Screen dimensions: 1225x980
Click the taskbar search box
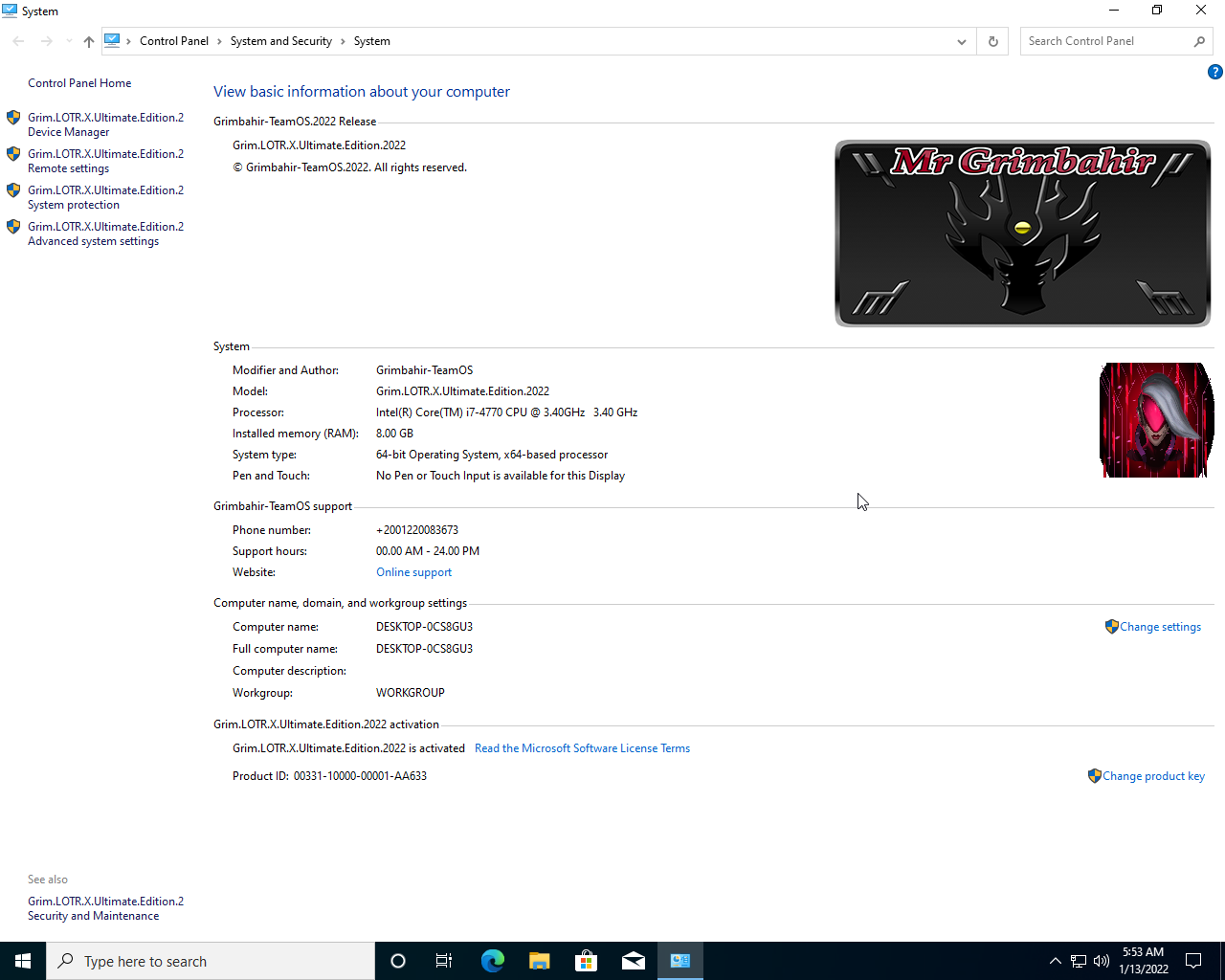[x=211, y=961]
